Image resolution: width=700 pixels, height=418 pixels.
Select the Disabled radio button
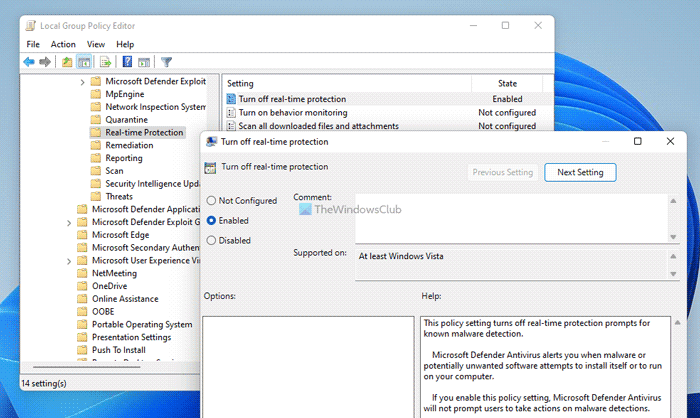(211, 240)
